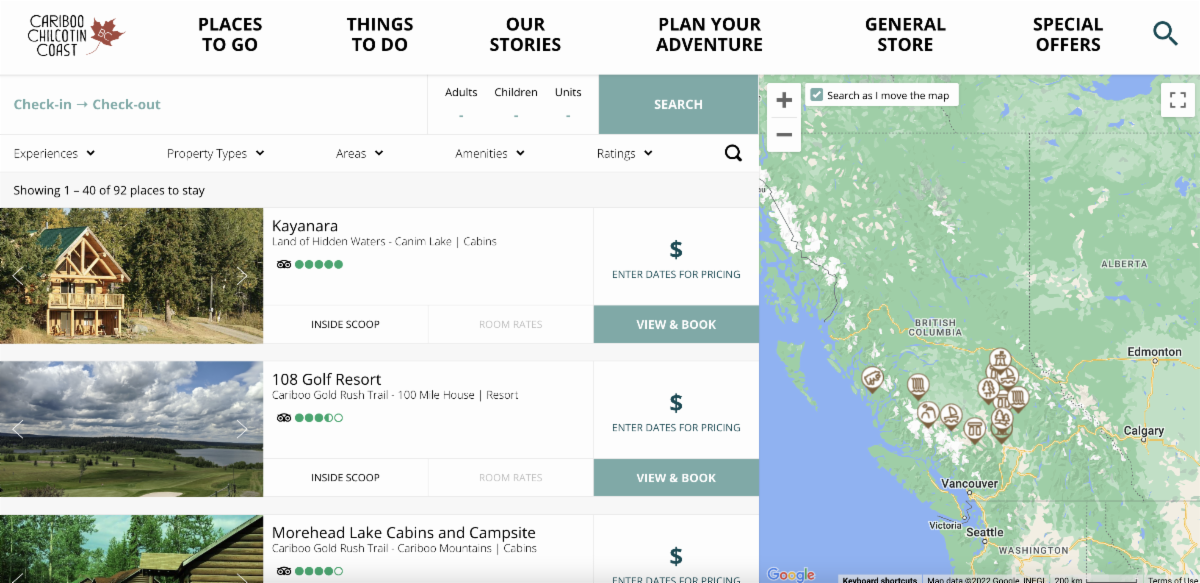
Task: Click the Check-in → Check-out date field
Action: point(87,104)
